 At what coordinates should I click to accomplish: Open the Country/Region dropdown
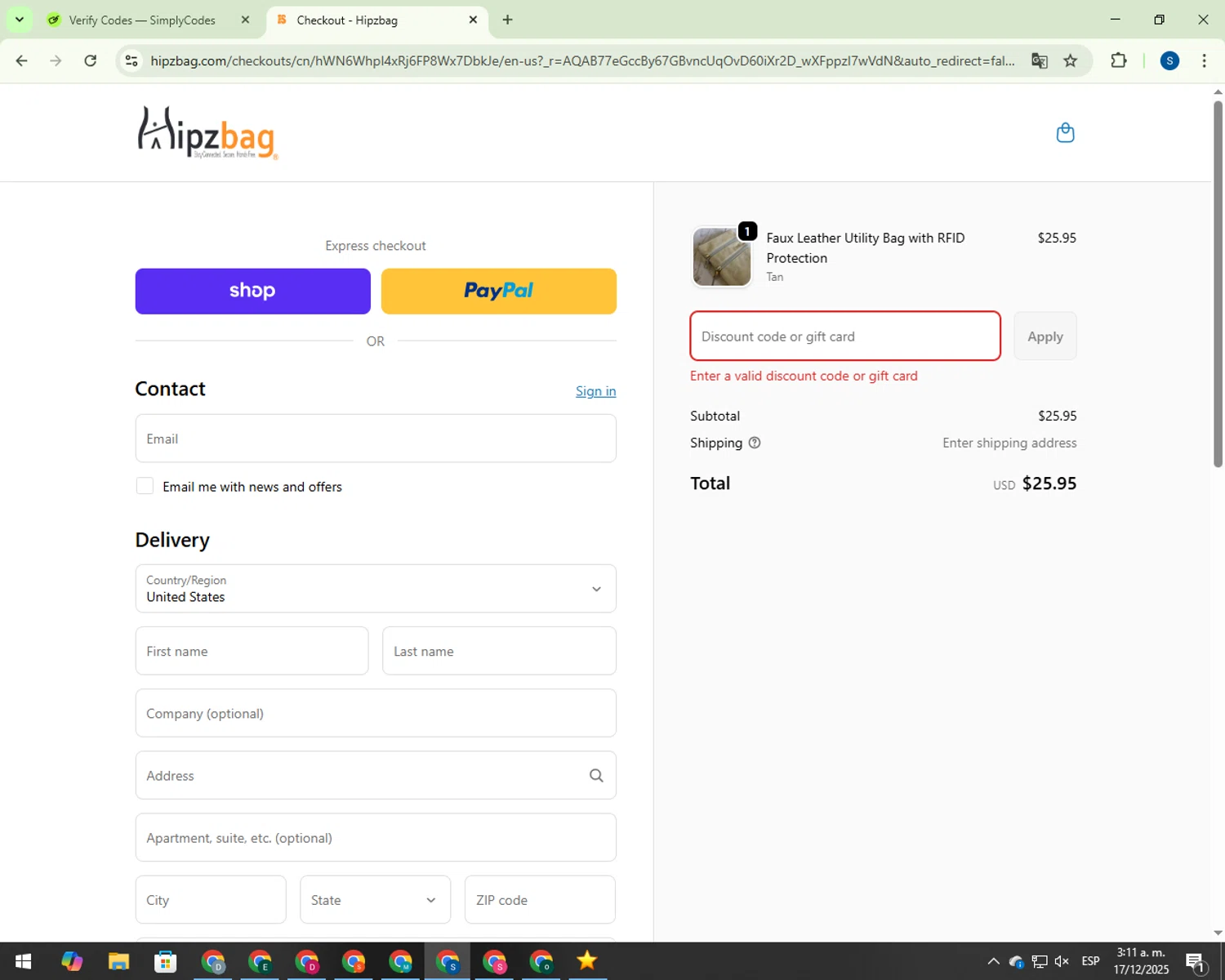[x=376, y=589]
